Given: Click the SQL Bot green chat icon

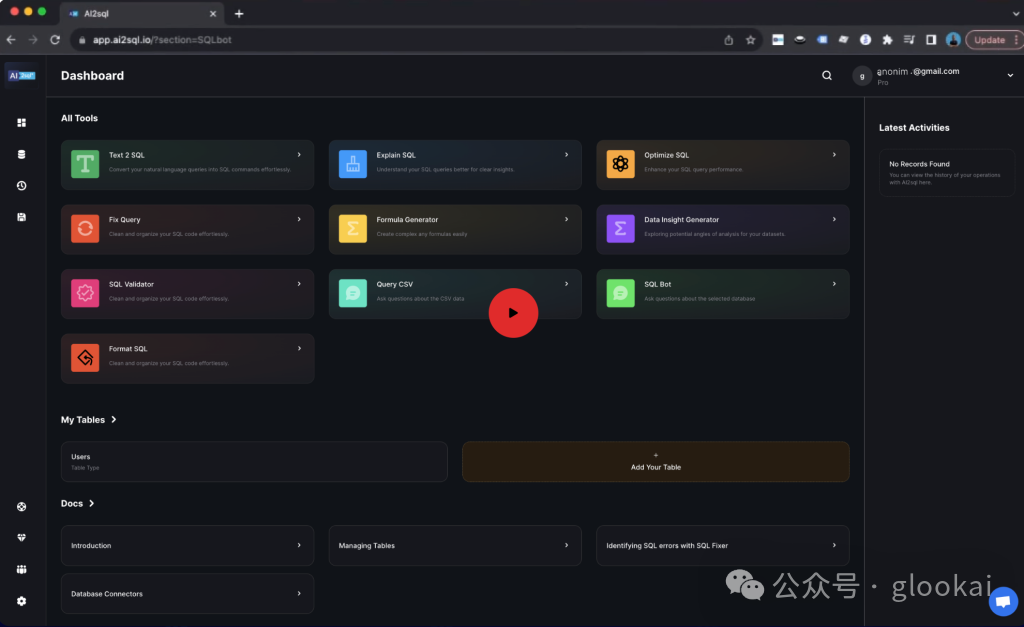Looking at the screenshot, I should (x=620, y=293).
